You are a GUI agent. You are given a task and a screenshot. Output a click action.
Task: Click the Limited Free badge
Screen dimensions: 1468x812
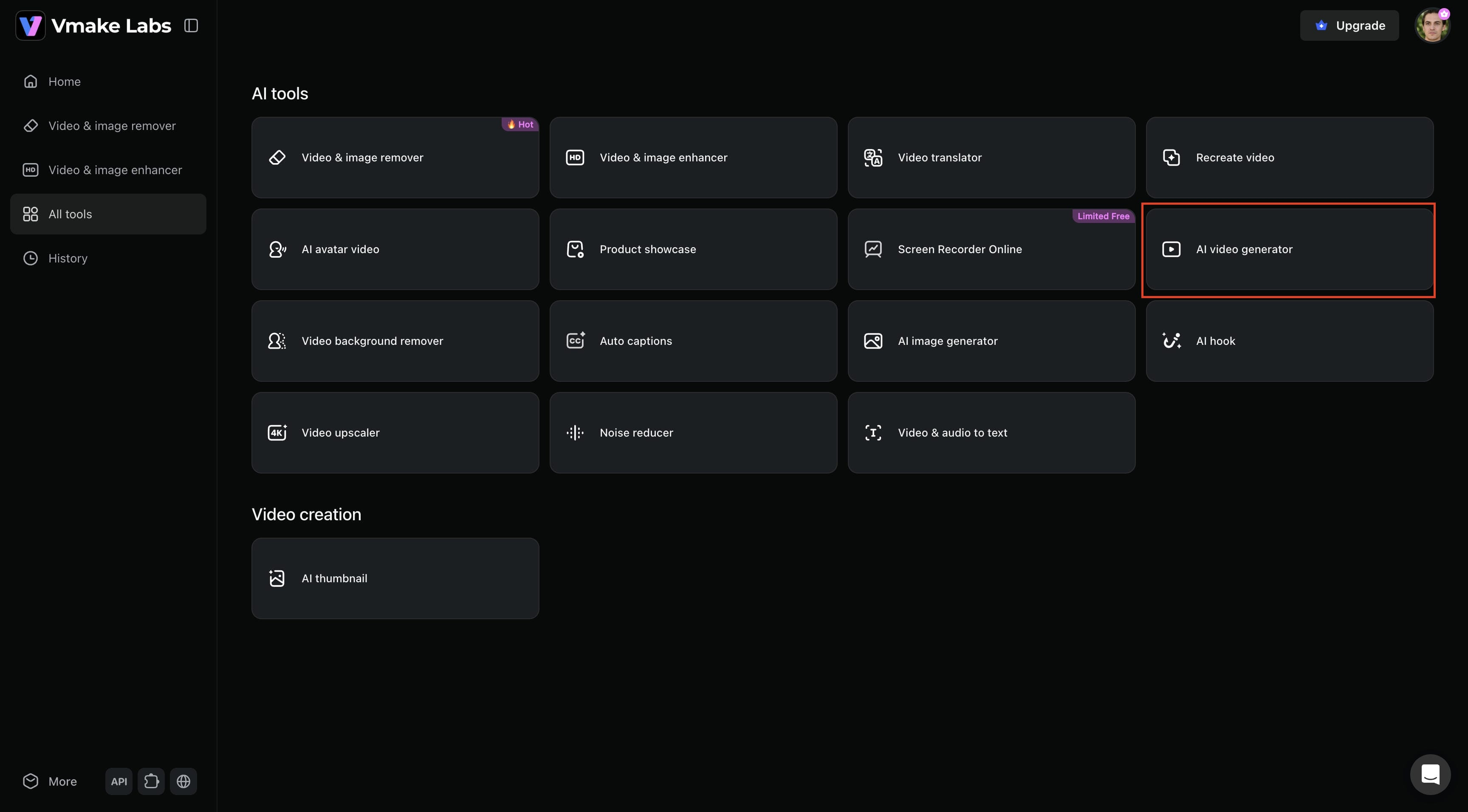(1103, 216)
